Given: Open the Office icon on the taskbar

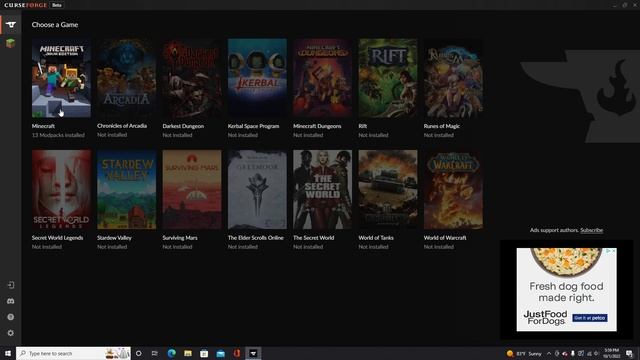Looking at the screenshot, I should 237,353.
